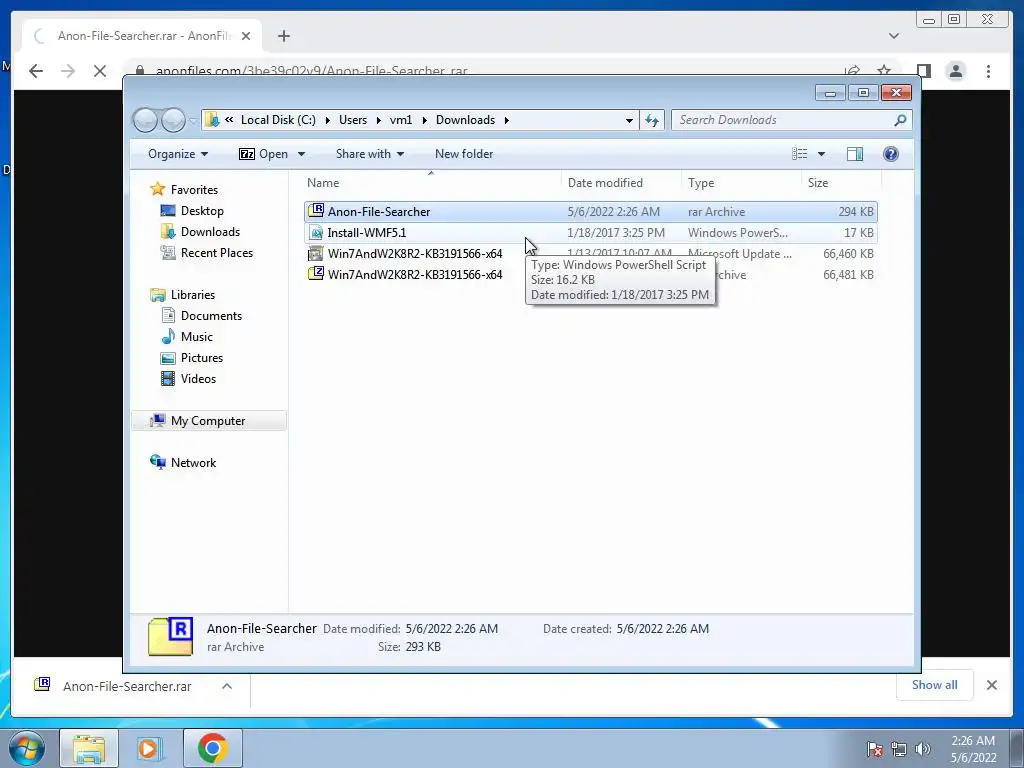
Task: Open Recent Places in navigation pane
Action: point(216,253)
